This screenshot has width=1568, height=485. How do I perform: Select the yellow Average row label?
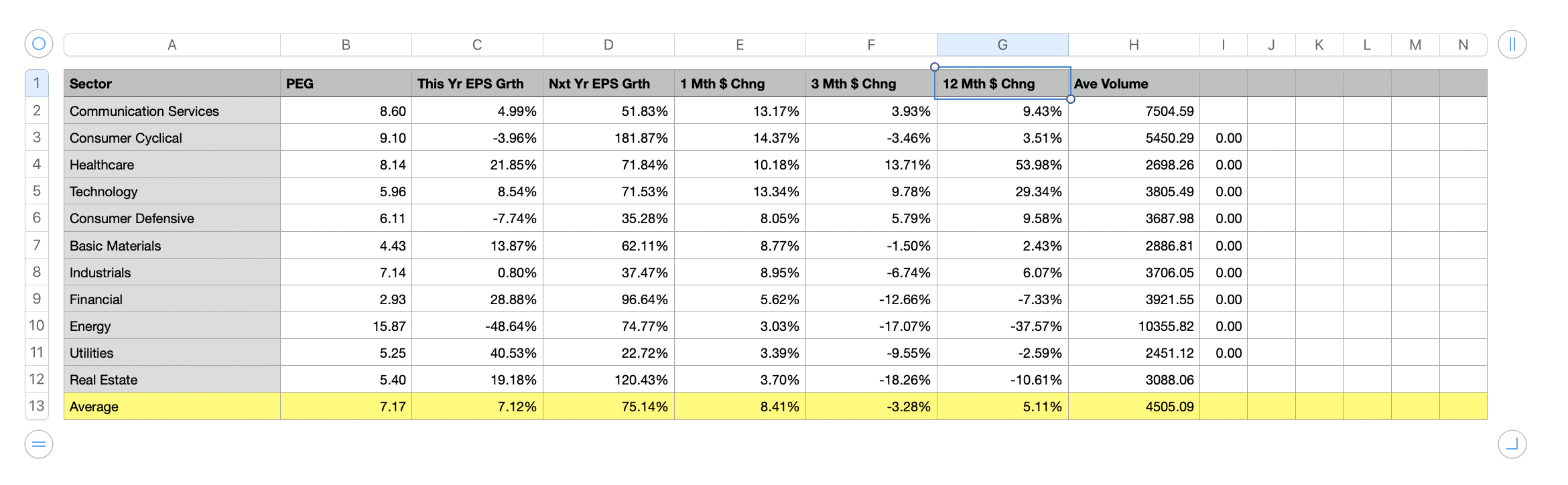[172, 406]
